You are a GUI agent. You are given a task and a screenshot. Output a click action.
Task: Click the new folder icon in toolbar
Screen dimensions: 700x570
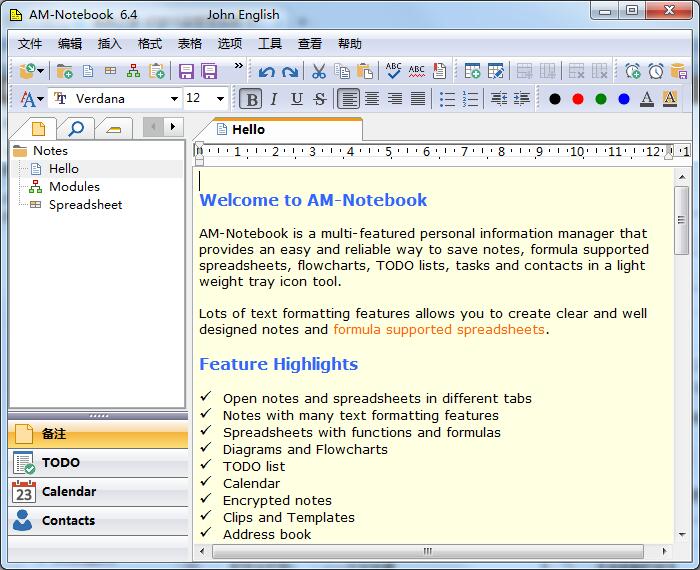[x=64, y=71]
